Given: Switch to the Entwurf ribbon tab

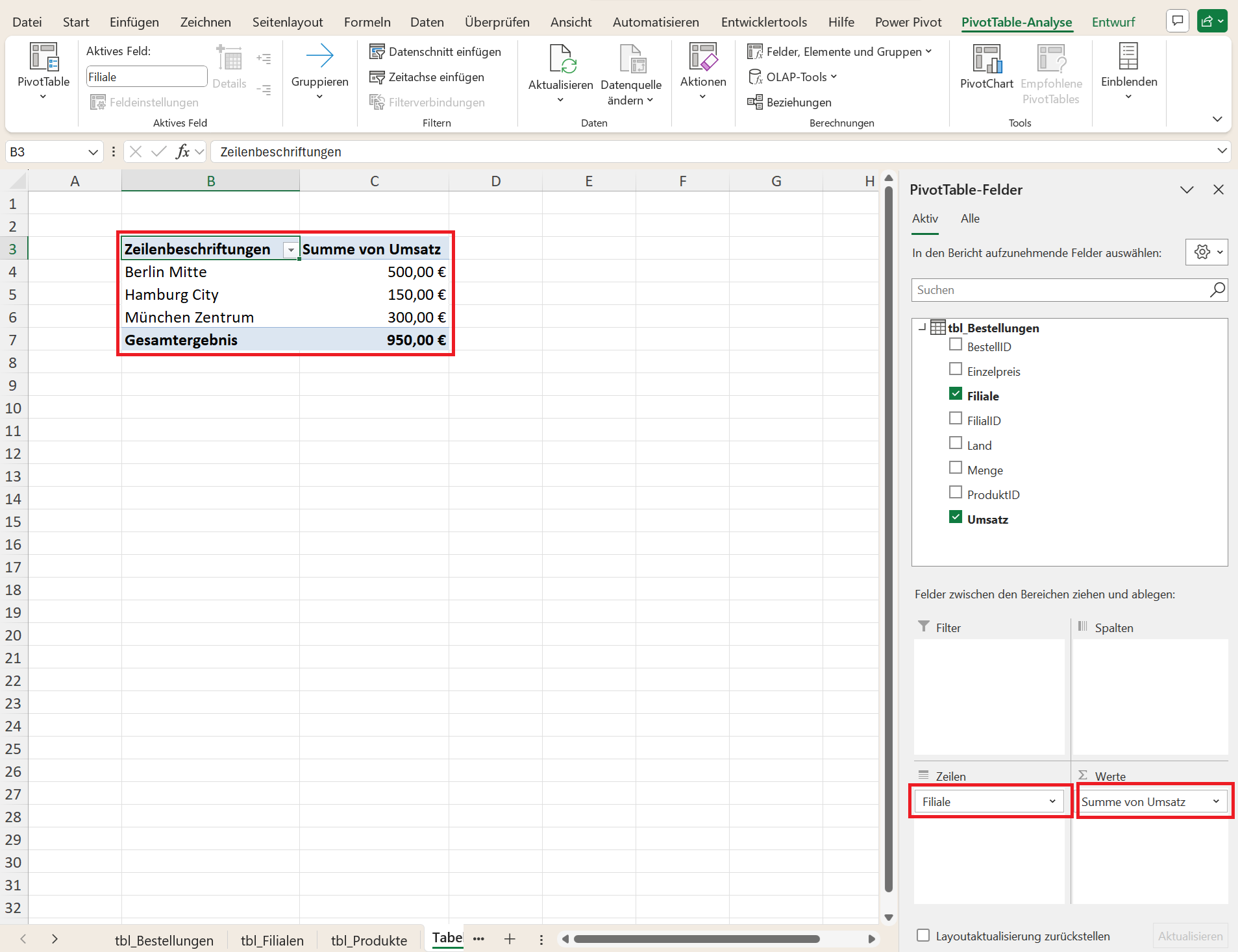Looking at the screenshot, I should pos(1113,22).
